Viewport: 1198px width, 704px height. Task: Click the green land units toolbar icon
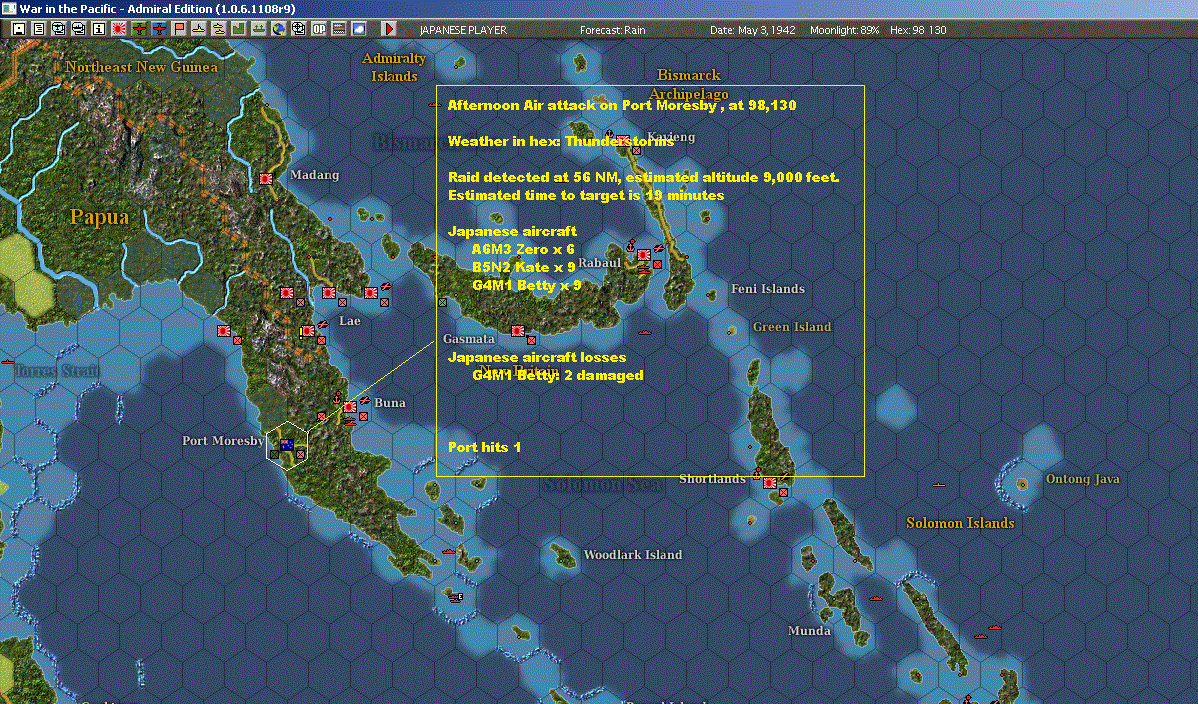coord(238,29)
